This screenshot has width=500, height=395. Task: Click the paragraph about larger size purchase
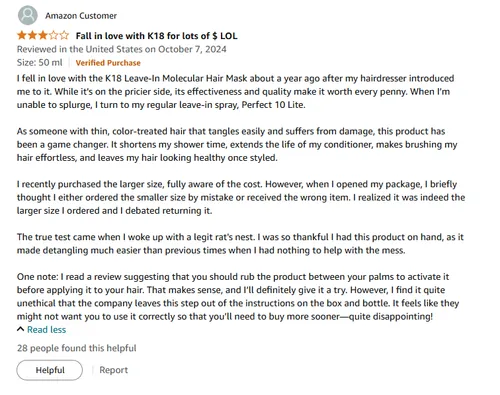click(241, 197)
